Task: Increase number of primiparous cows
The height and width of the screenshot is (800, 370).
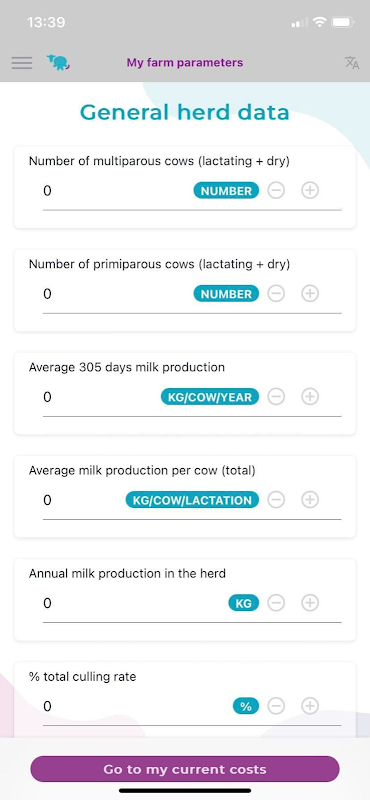Action: pyautogui.click(x=310, y=294)
